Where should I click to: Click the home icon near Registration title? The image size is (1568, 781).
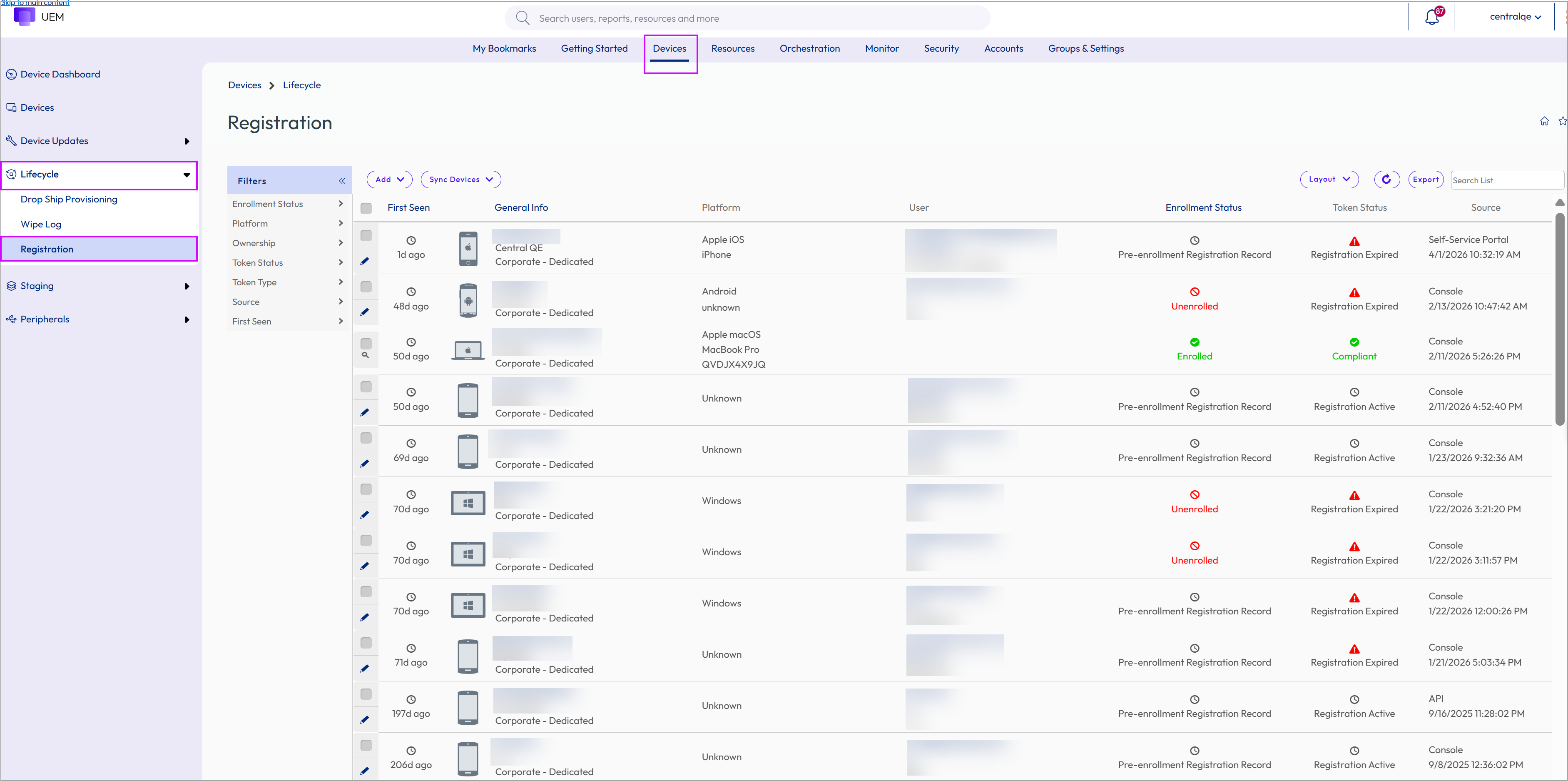(x=1544, y=121)
